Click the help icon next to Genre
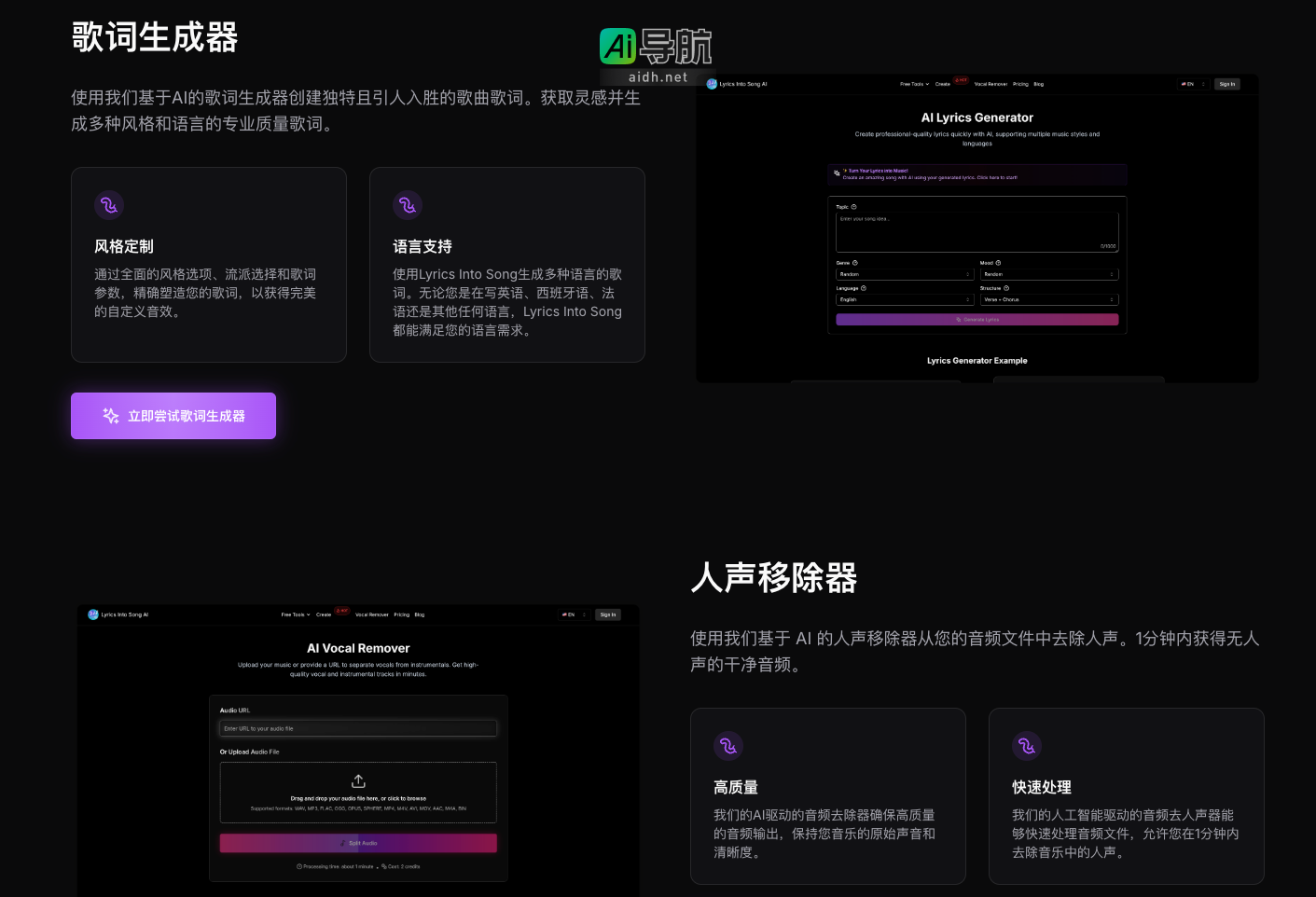Image resolution: width=1316 pixels, height=897 pixels. click(855, 263)
